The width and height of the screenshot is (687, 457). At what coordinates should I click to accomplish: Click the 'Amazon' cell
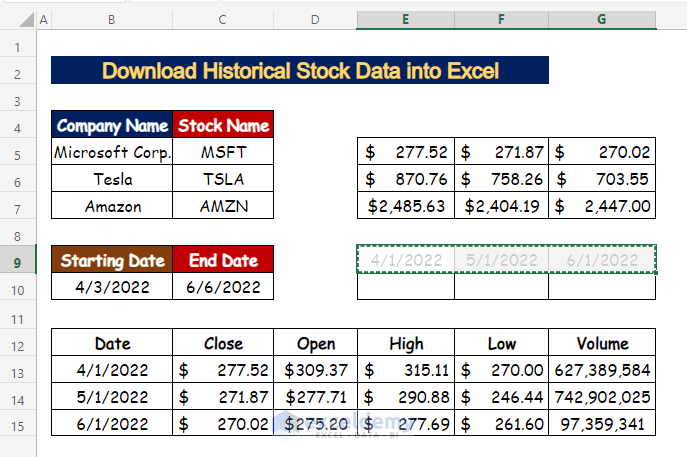[x=112, y=205]
